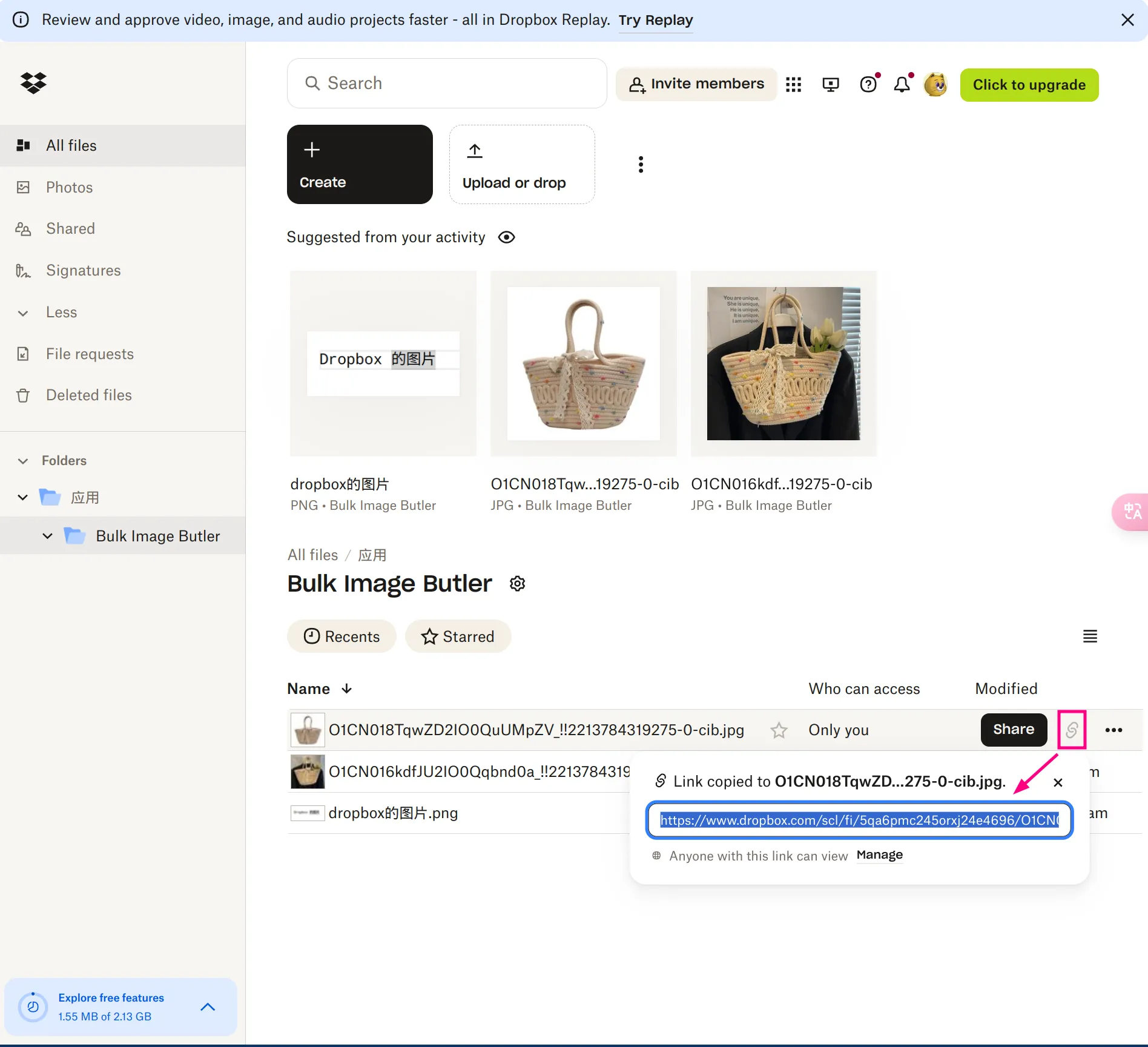Go to Deleted files

(x=88, y=395)
